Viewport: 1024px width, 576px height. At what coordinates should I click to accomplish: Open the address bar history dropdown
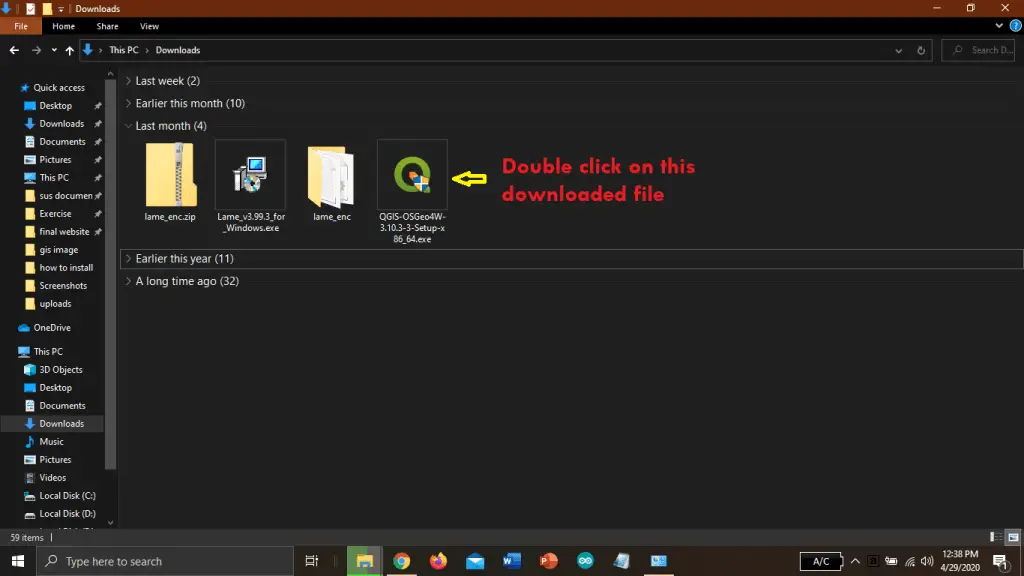point(899,50)
